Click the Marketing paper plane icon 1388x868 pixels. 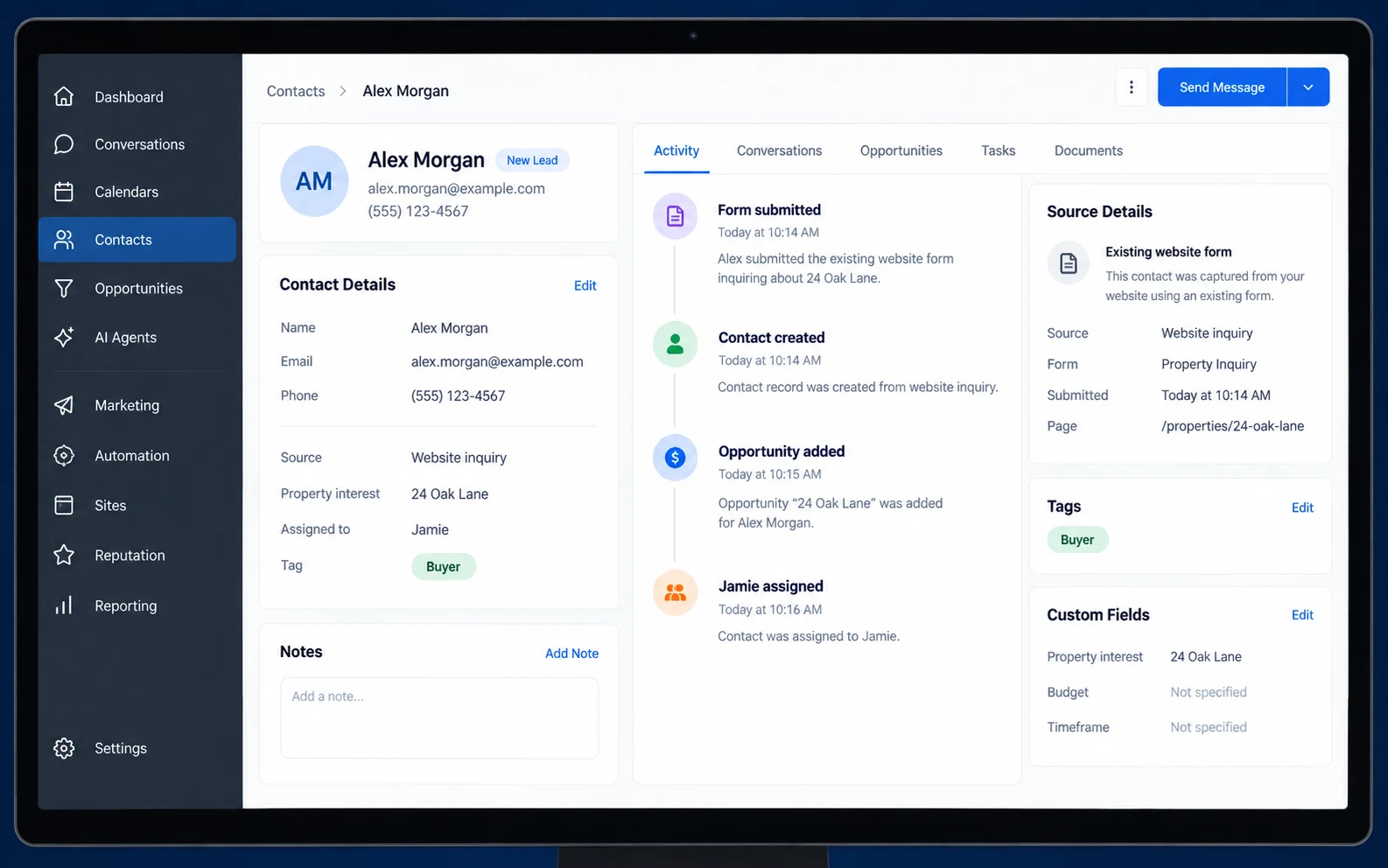click(x=64, y=405)
